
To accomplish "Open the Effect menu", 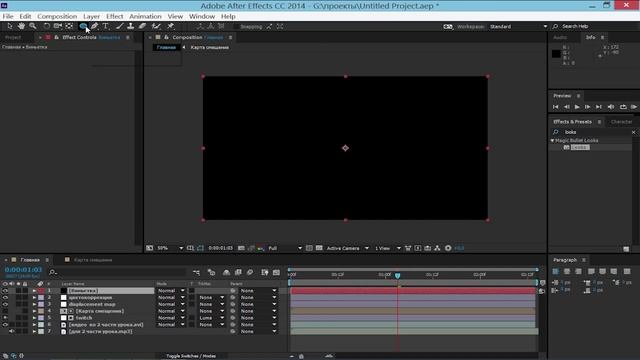I will point(115,16).
